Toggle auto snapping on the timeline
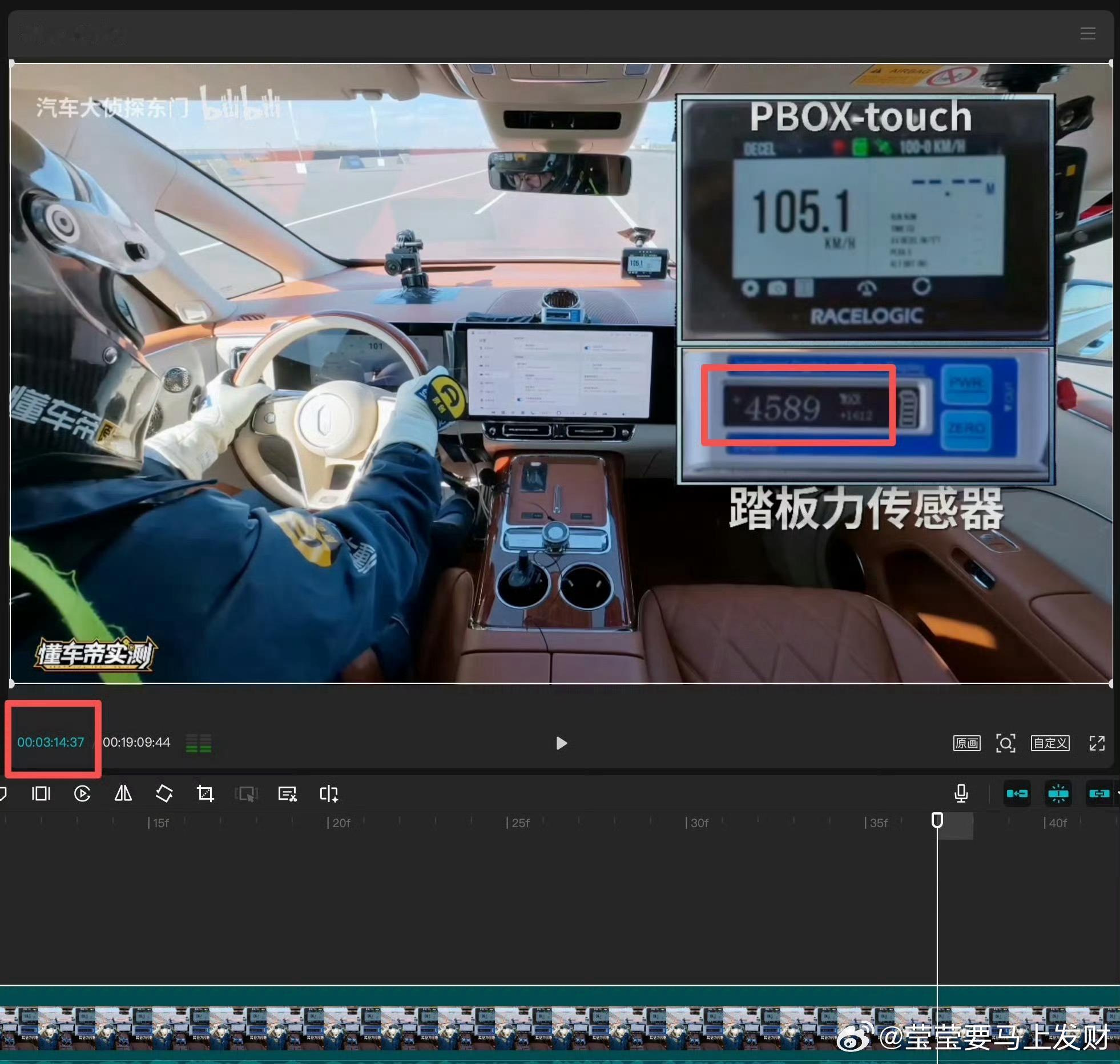The image size is (1120, 1064). 1058,793
